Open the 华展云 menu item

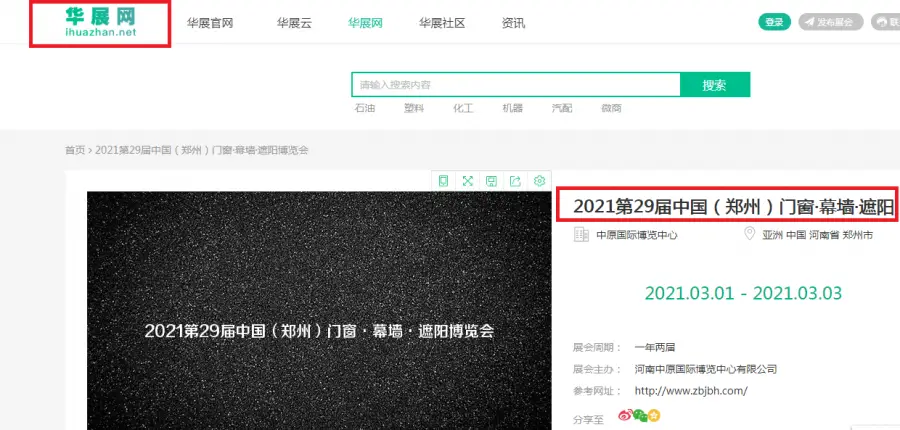click(x=294, y=23)
